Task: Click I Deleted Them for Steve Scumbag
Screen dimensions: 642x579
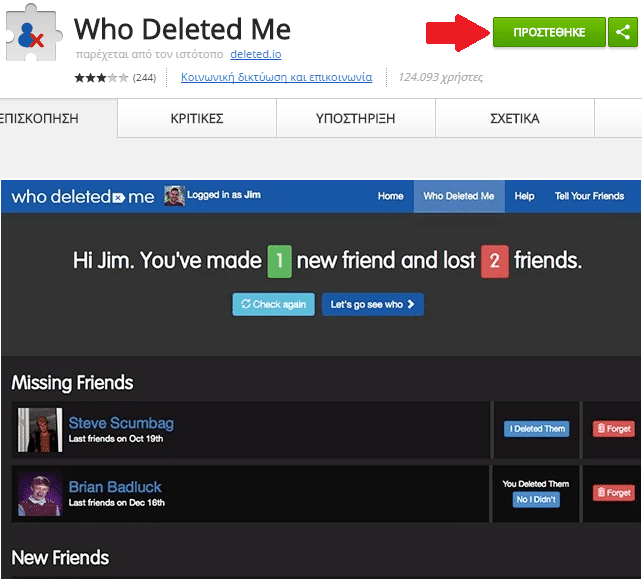Action: (536, 429)
